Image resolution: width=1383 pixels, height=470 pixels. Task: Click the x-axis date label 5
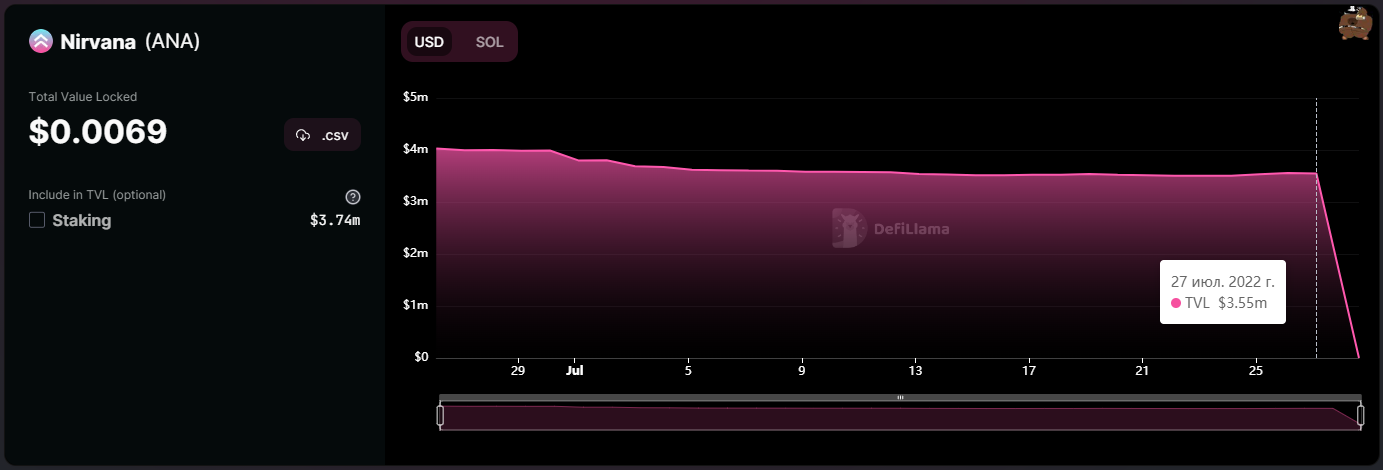click(688, 370)
